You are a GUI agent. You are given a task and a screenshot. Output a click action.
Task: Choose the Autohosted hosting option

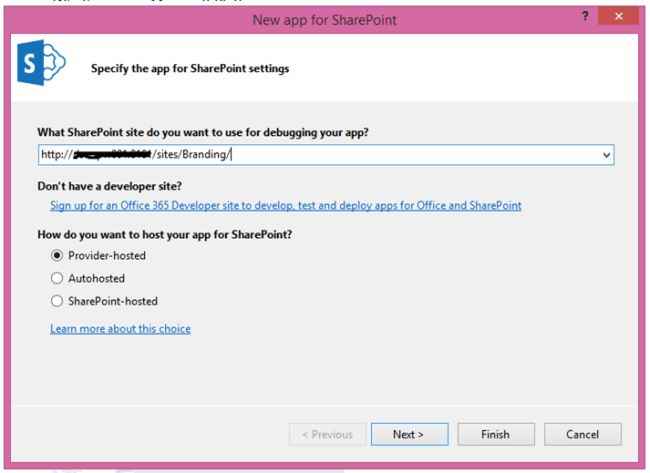(x=57, y=278)
